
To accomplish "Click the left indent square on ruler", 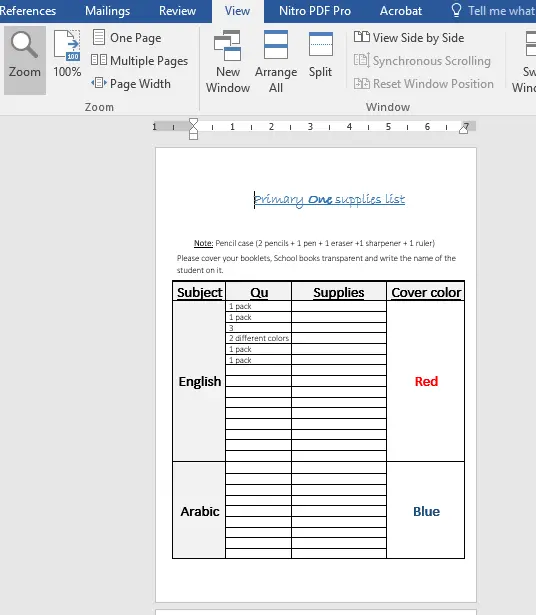I will (x=193, y=136).
